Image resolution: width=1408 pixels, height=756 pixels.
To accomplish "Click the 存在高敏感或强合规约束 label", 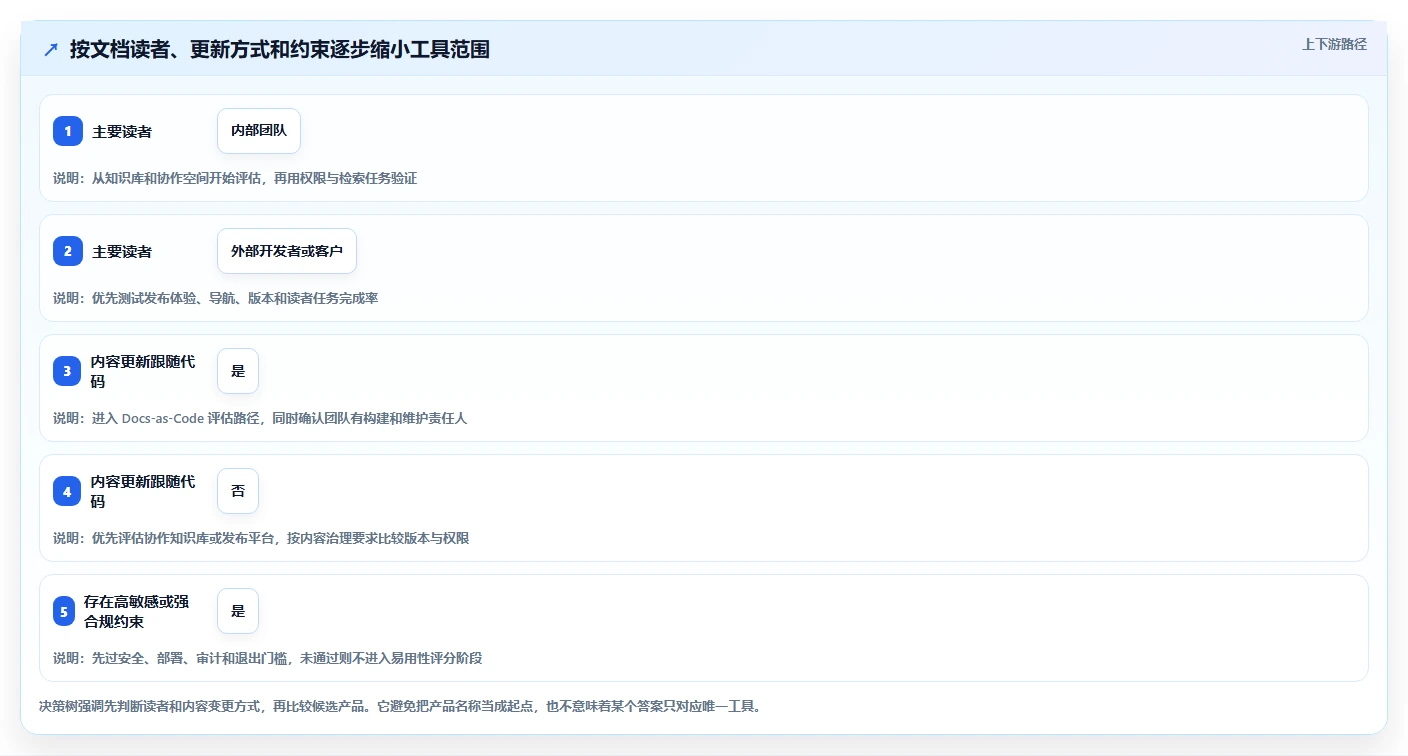I will (x=137, y=611).
